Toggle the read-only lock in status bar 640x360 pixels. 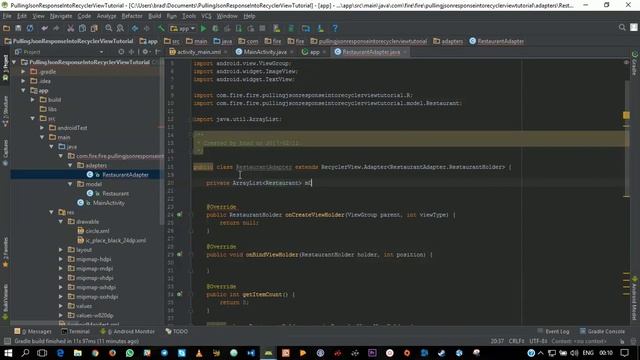click(622, 341)
